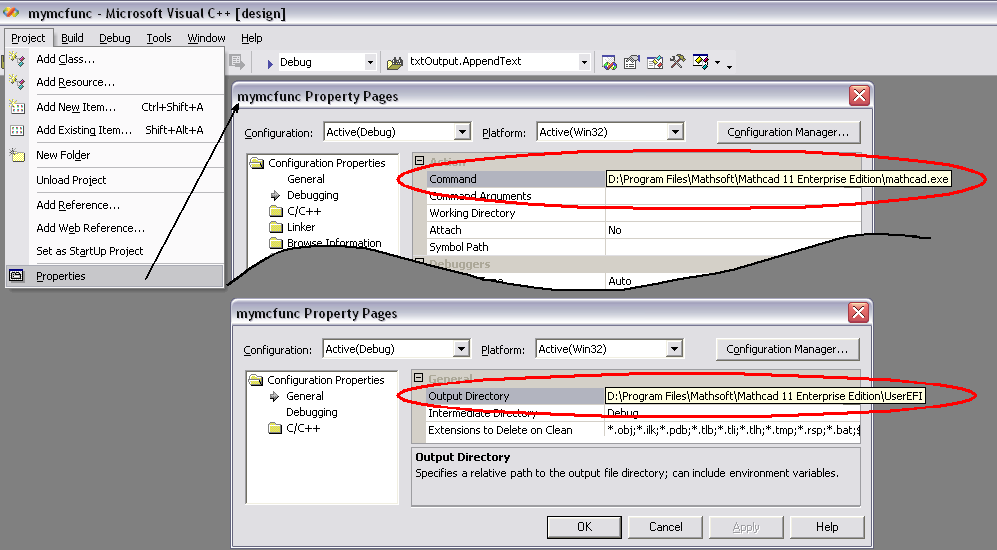997x550 pixels.
Task: Select Browse Information in upper tree
Action: coord(334,243)
